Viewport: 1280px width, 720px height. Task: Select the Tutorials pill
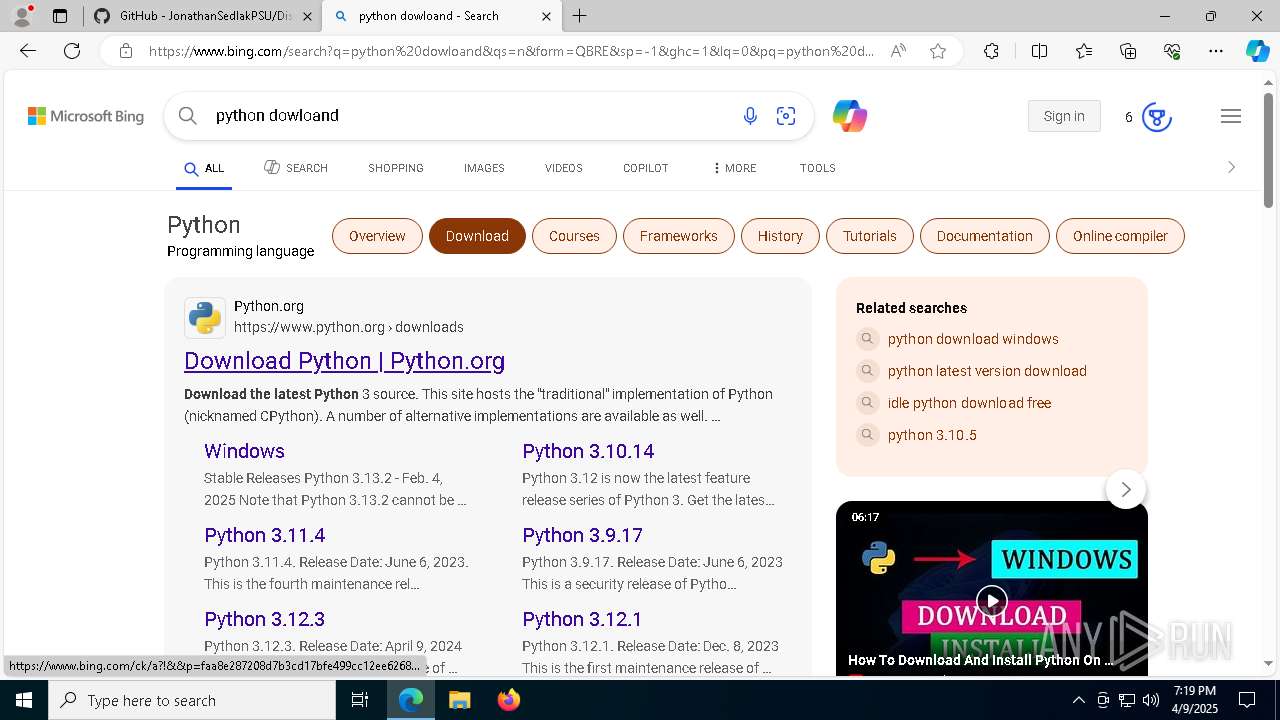(870, 236)
